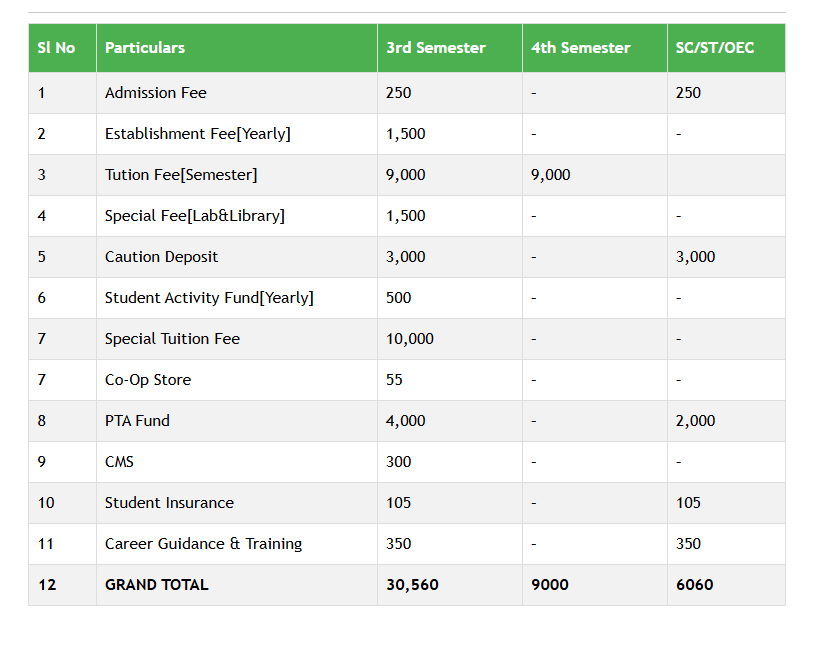Click the Student Insurance label

pyautogui.click(x=169, y=503)
